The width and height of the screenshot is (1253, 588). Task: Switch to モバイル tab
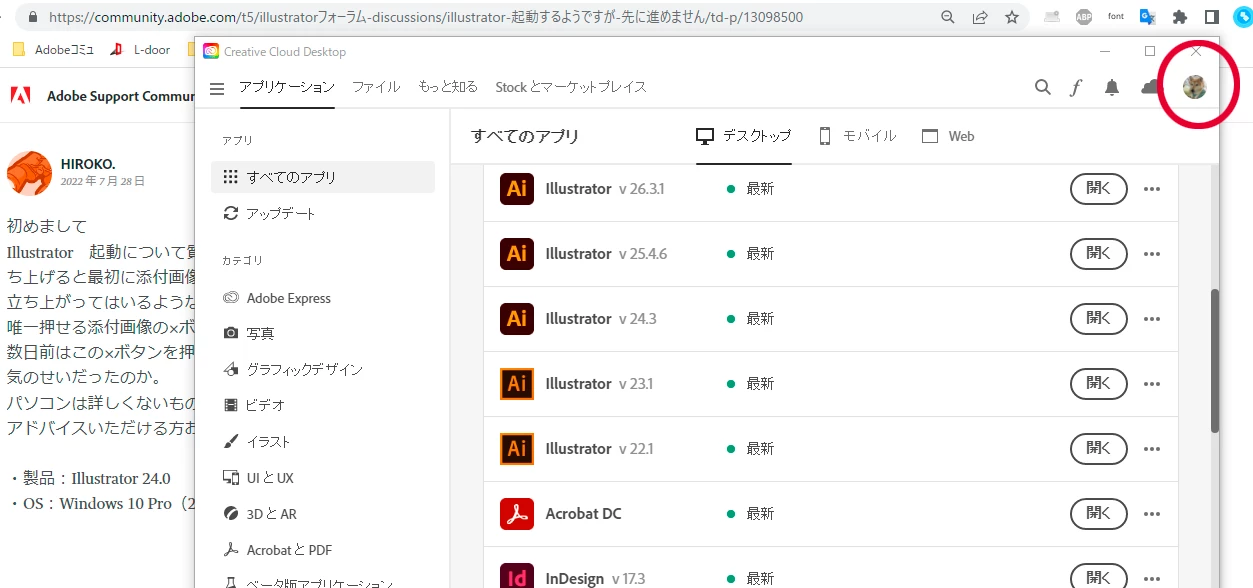(x=857, y=136)
